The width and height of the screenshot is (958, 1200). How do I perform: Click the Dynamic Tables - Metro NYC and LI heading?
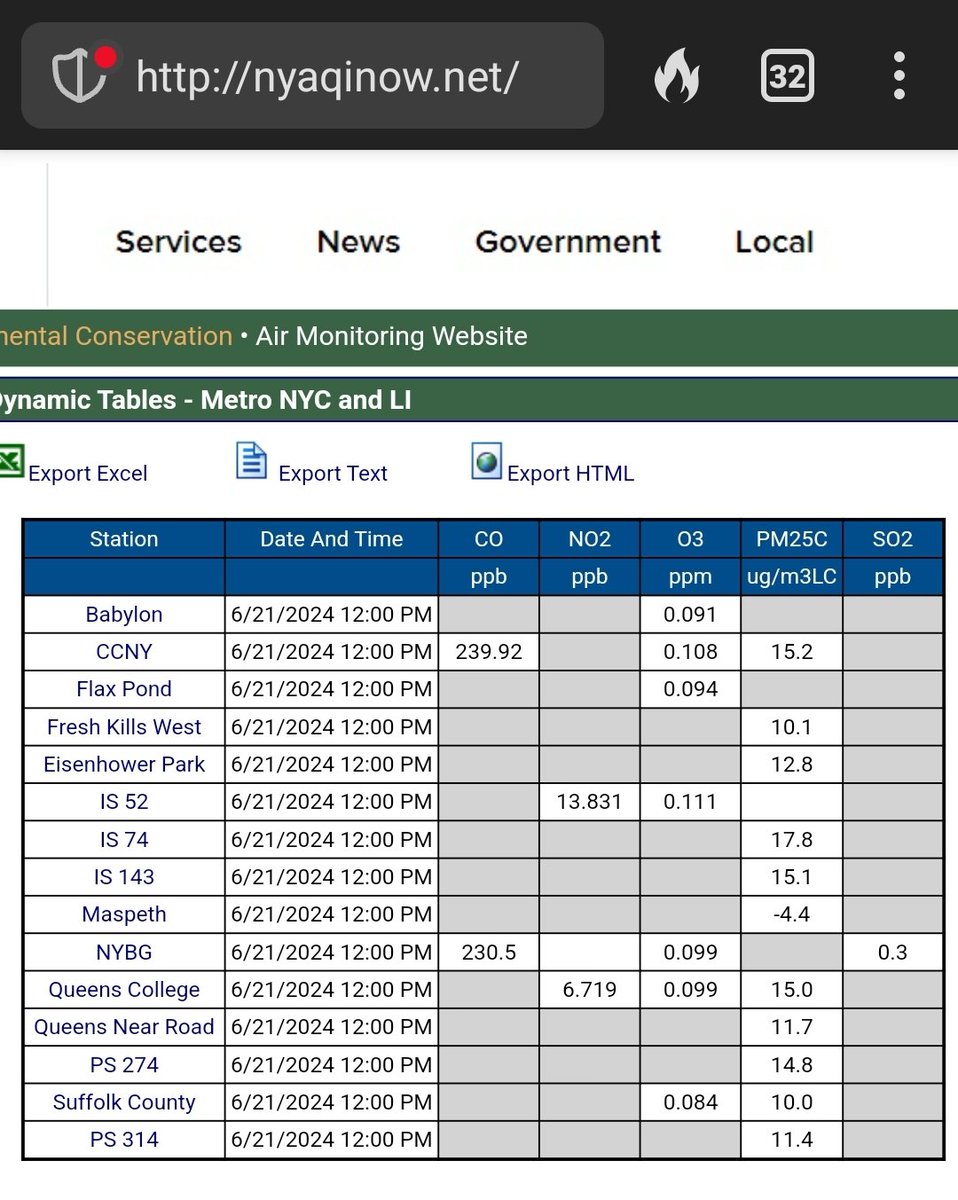click(x=205, y=401)
